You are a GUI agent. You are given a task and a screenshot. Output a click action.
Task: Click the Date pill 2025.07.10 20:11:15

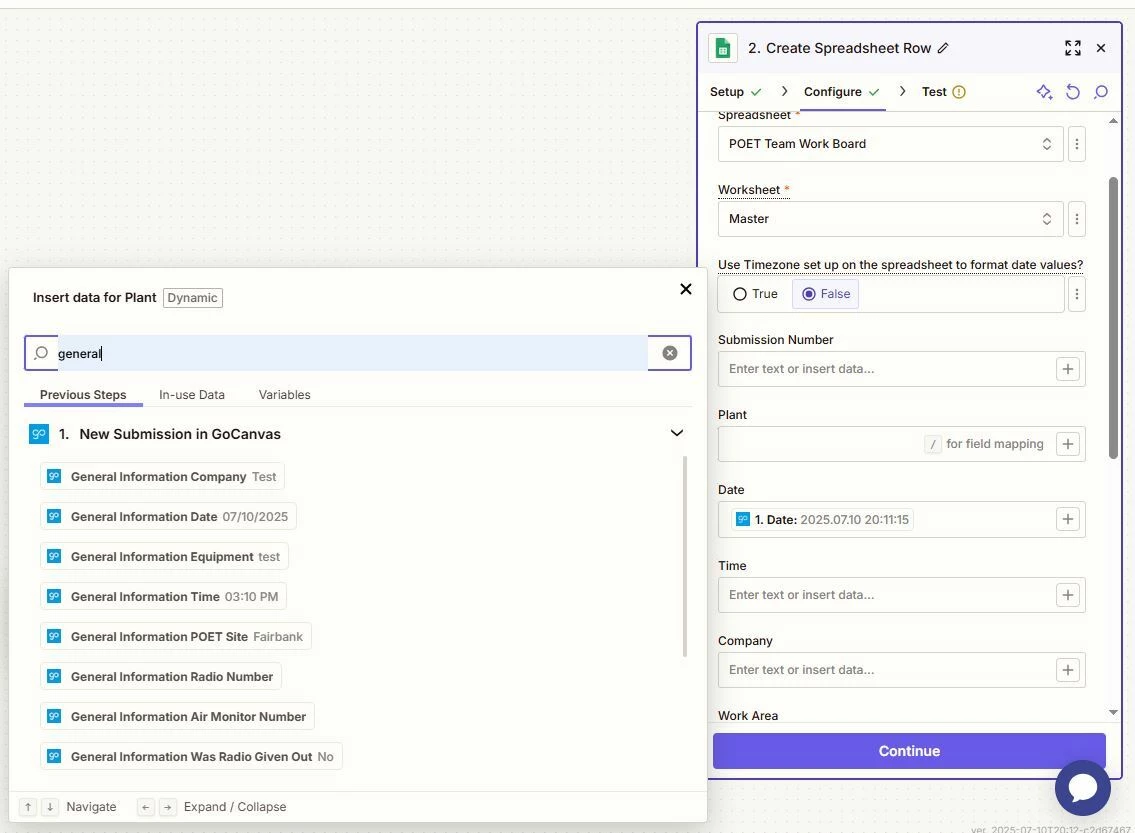point(822,520)
